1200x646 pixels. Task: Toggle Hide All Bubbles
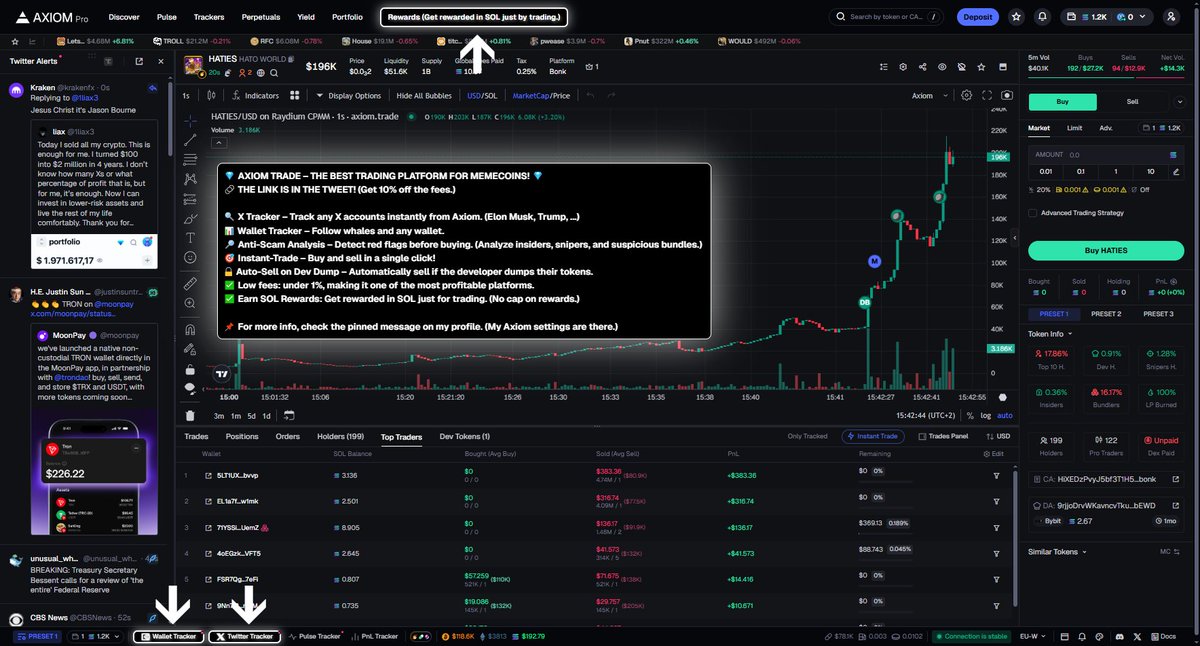coord(424,96)
